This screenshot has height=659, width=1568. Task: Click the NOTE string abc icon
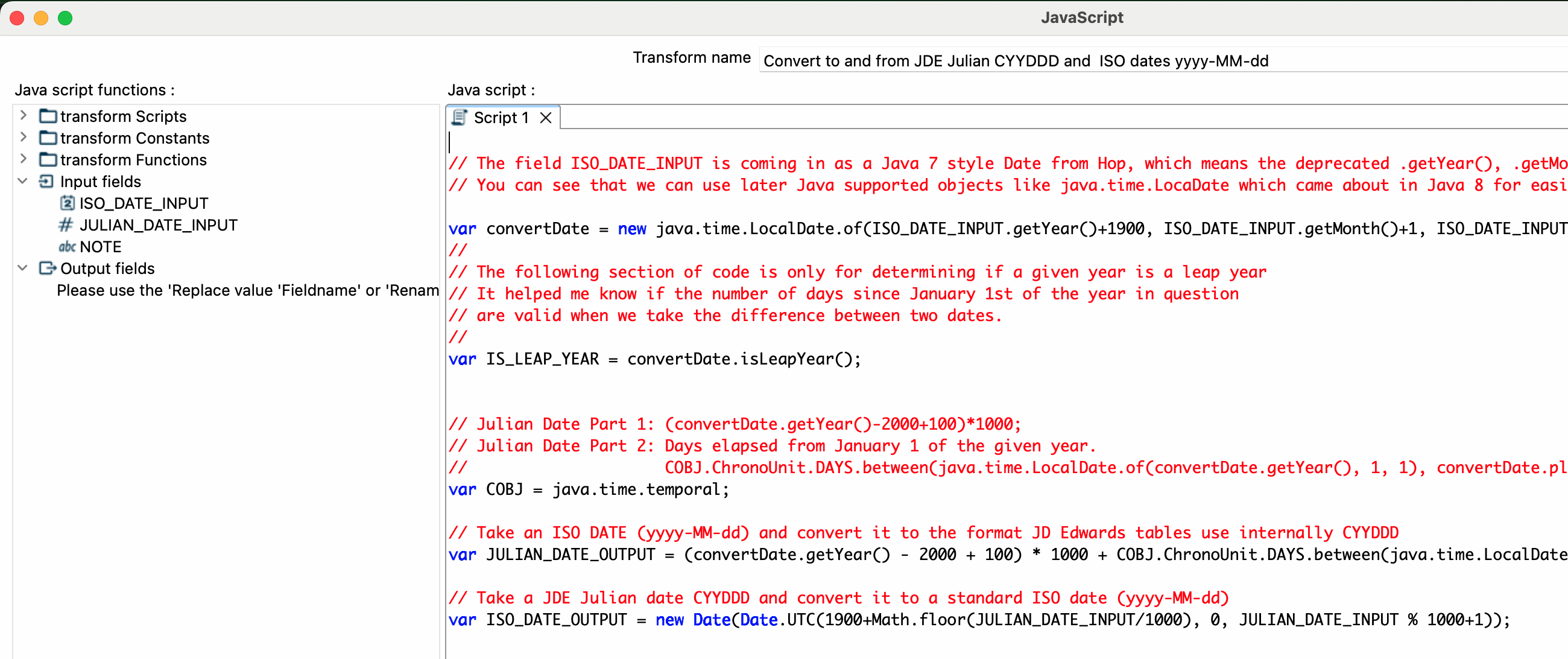point(67,247)
